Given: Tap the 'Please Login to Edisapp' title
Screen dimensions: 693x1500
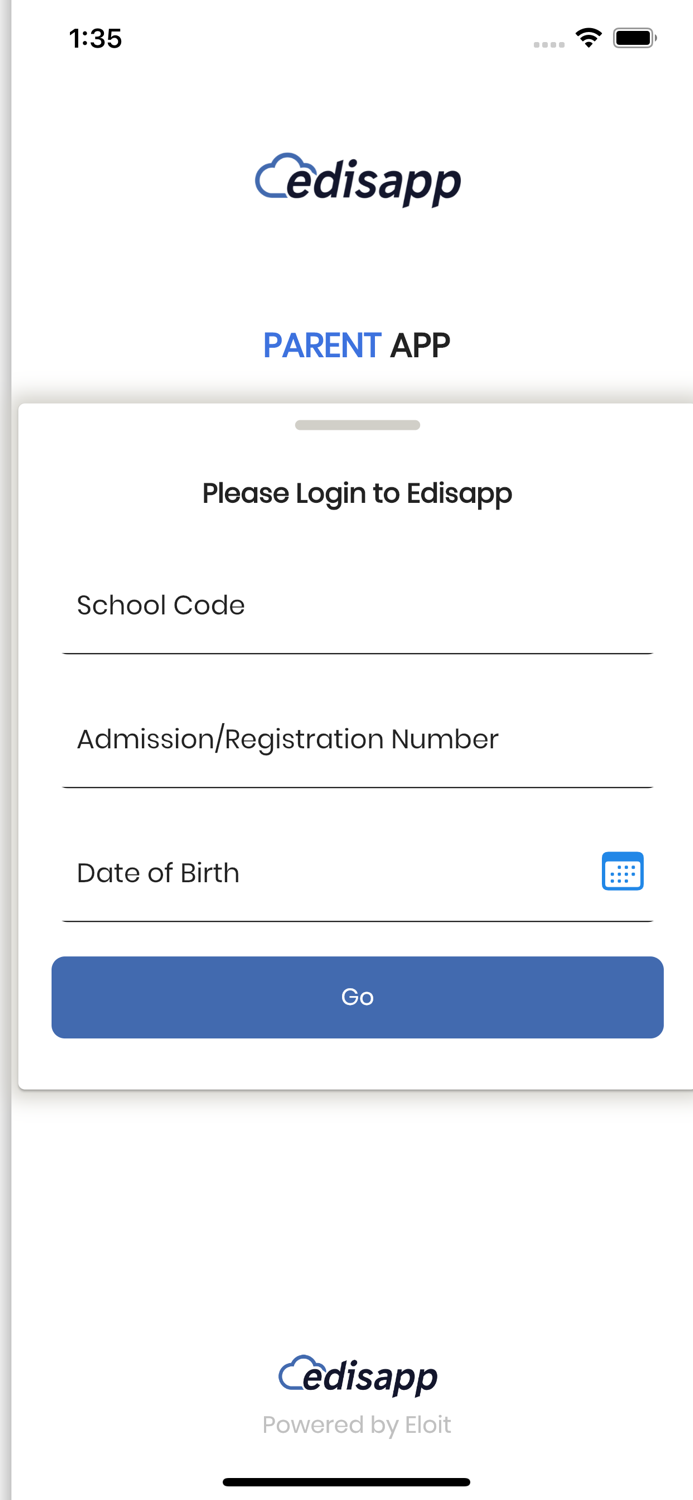Looking at the screenshot, I should pyautogui.click(x=357, y=492).
